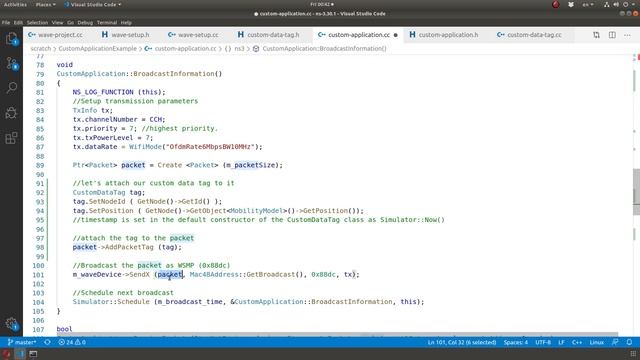Image resolution: width=640 pixels, height=360 pixels.
Task: Click the fox-face tray icon in top bar
Action: point(571,4)
